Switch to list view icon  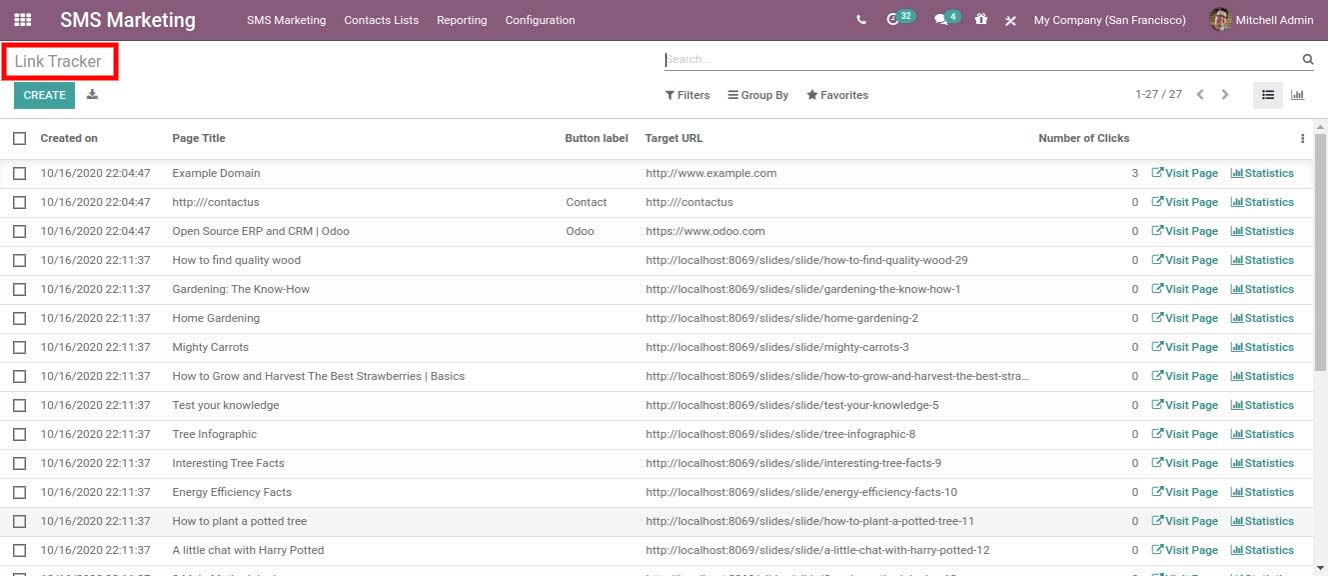(x=1268, y=95)
